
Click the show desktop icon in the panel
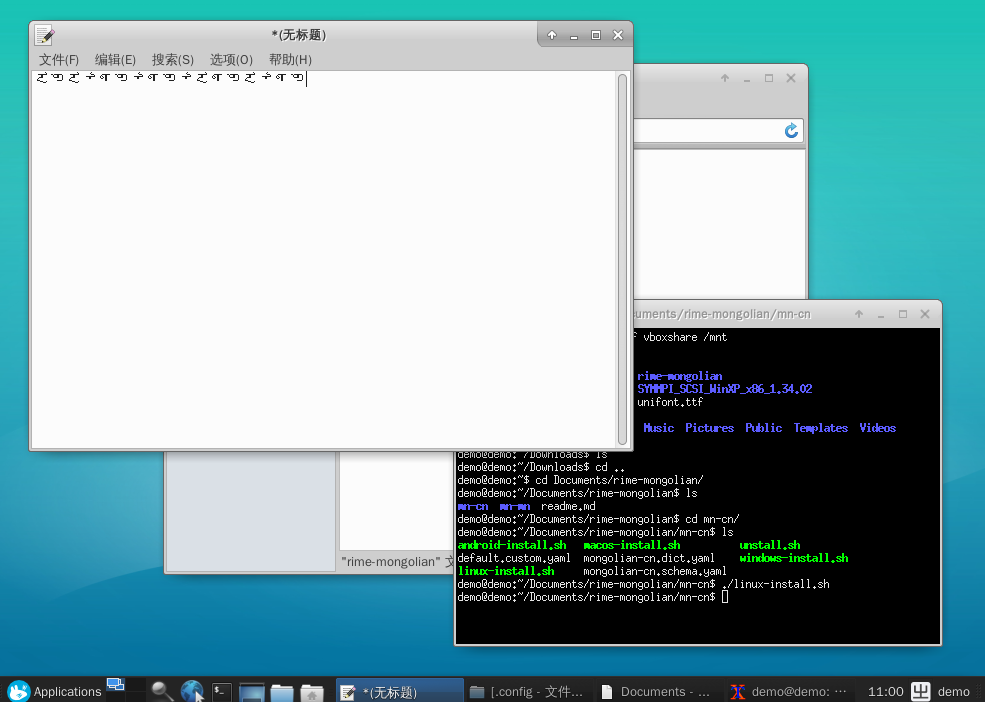tap(115, 684)
